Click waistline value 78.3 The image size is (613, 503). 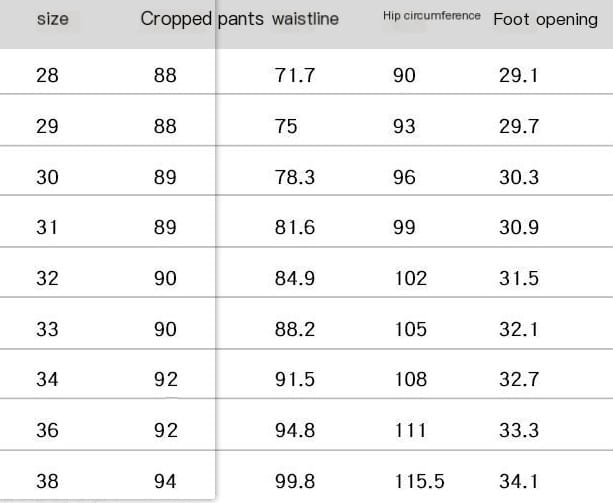pyautogui.click(x=294, y=177)
